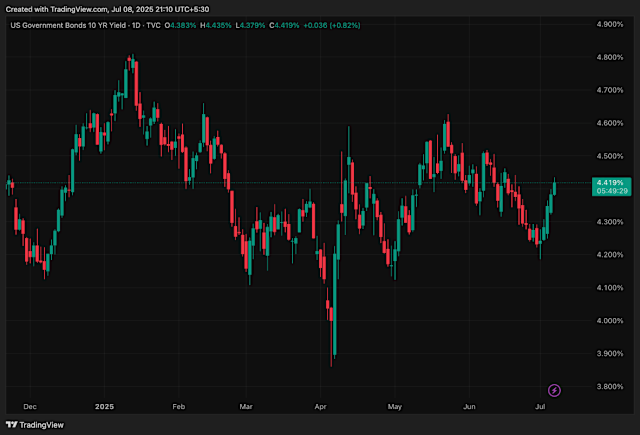Click the 4.000% price axis label
This screenshot has width=640, height=435.
[x=610, y=321]
